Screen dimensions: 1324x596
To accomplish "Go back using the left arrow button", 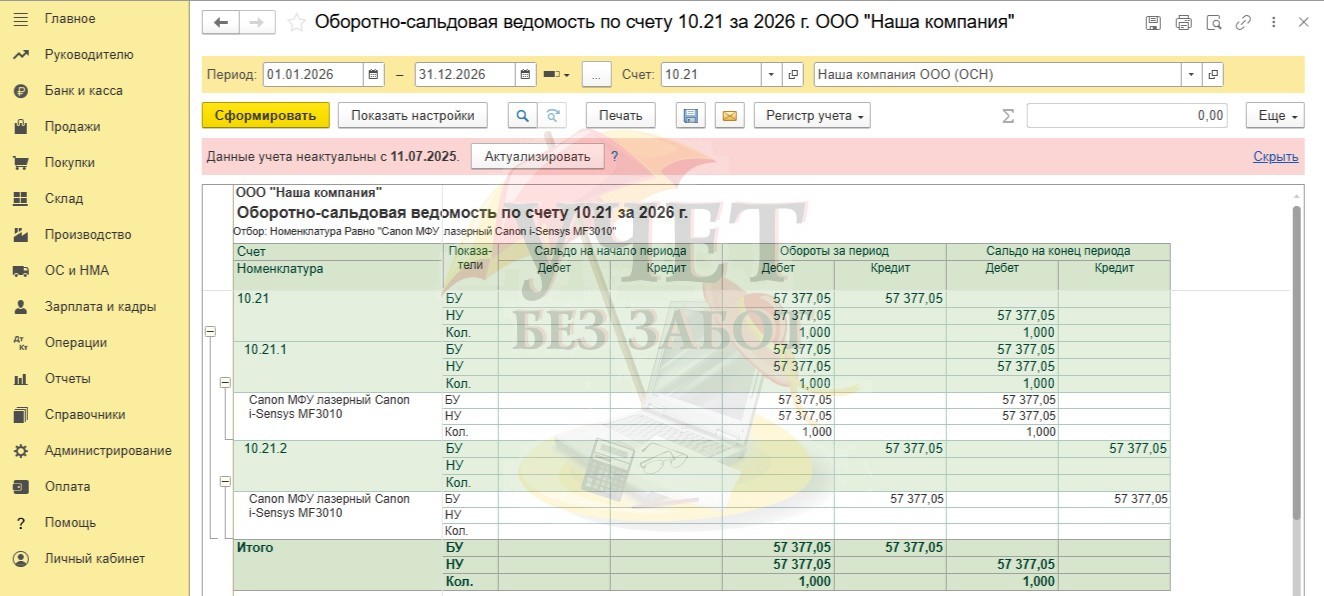I will [221, 22].
